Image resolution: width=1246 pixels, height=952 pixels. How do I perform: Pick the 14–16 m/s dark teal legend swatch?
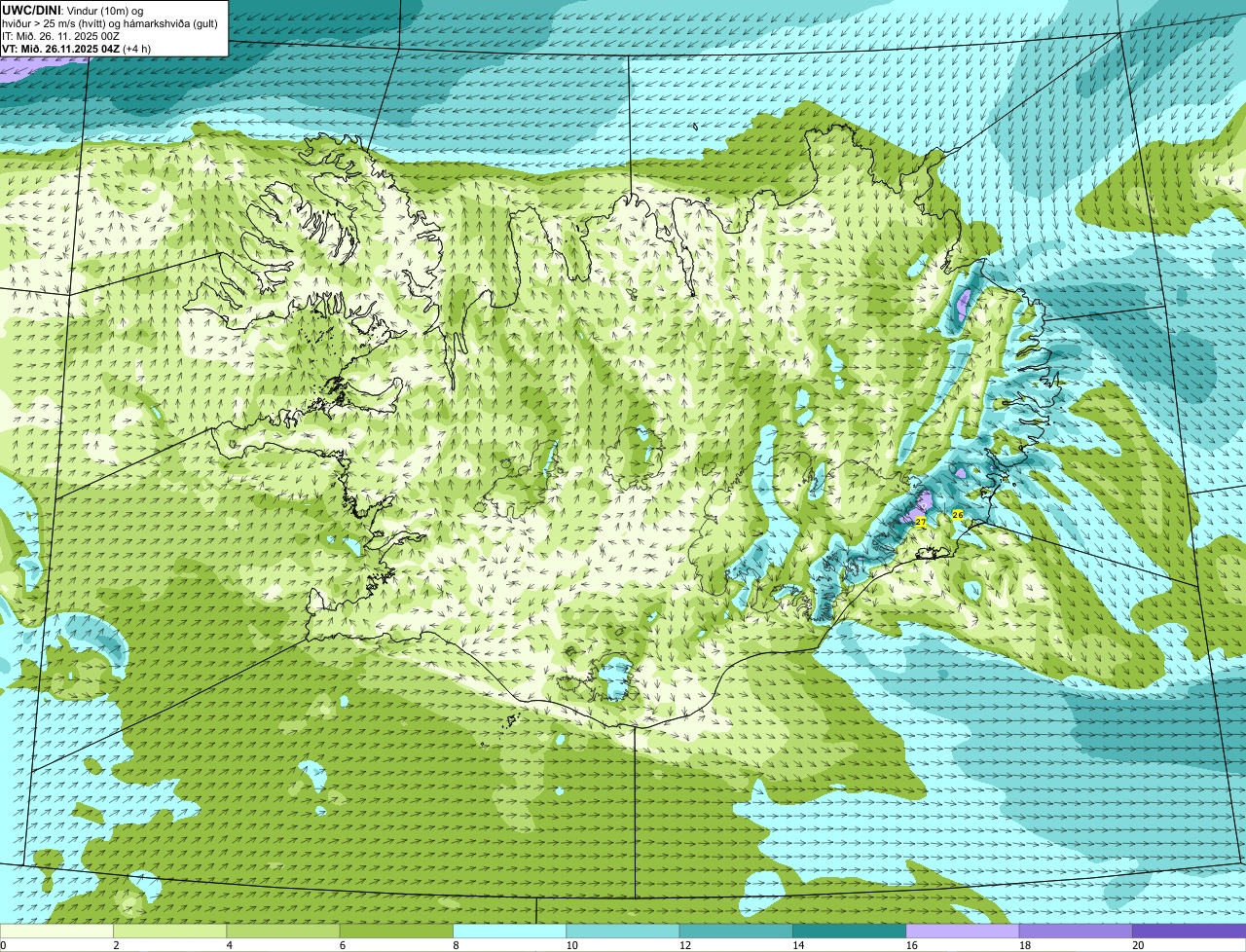(849, 932)
